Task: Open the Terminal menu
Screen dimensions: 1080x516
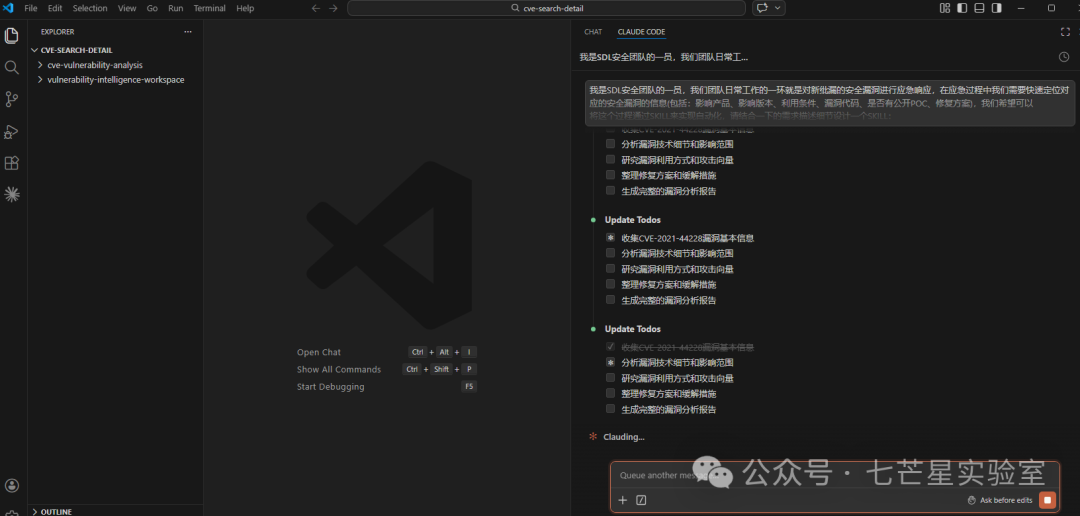Action: [209, 8]
